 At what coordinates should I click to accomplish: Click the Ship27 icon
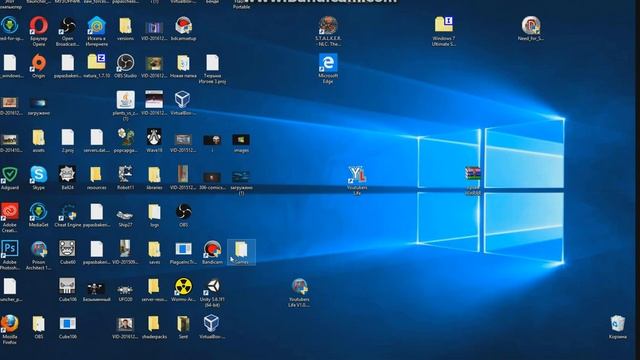click(x=125, y=215)
